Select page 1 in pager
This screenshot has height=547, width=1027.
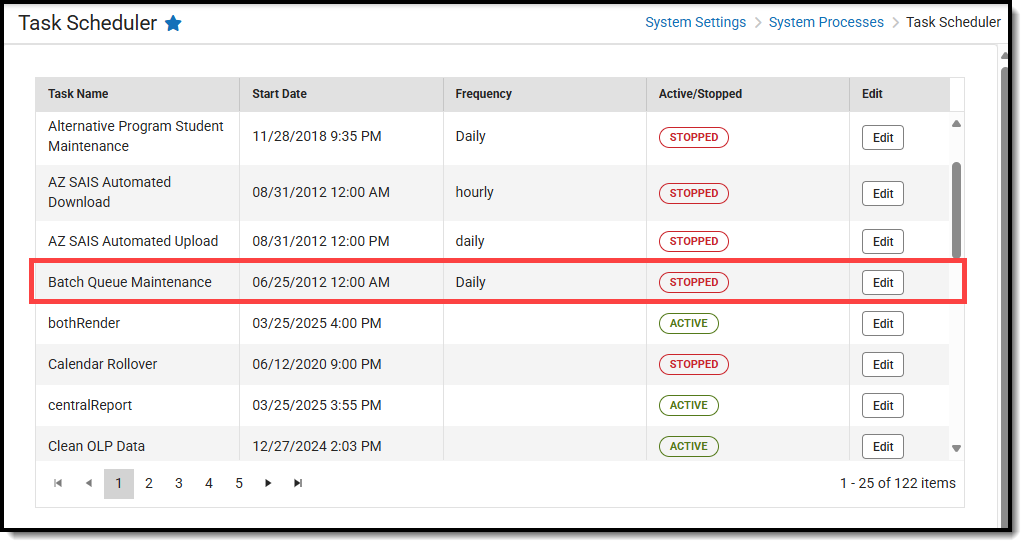tap(119, 483)
